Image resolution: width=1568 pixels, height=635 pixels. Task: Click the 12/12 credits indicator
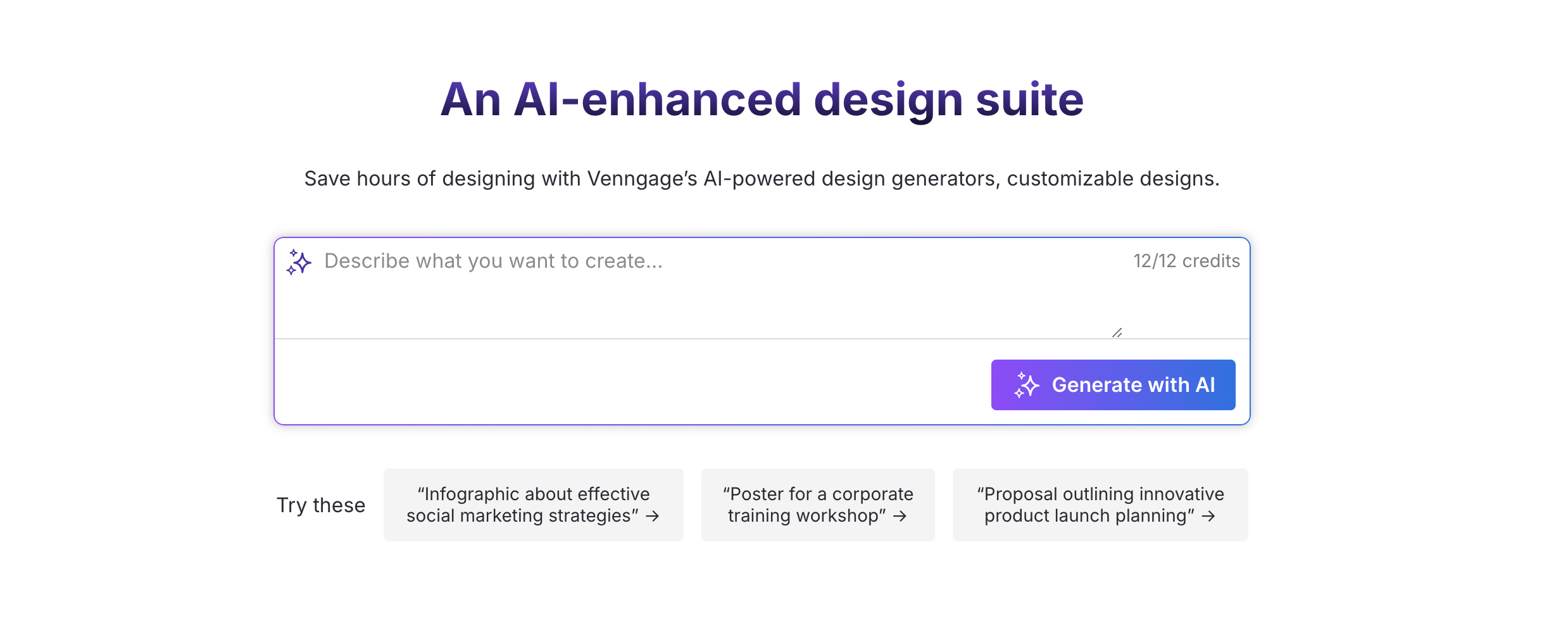pyautogui.click(x=1186, y=260)
